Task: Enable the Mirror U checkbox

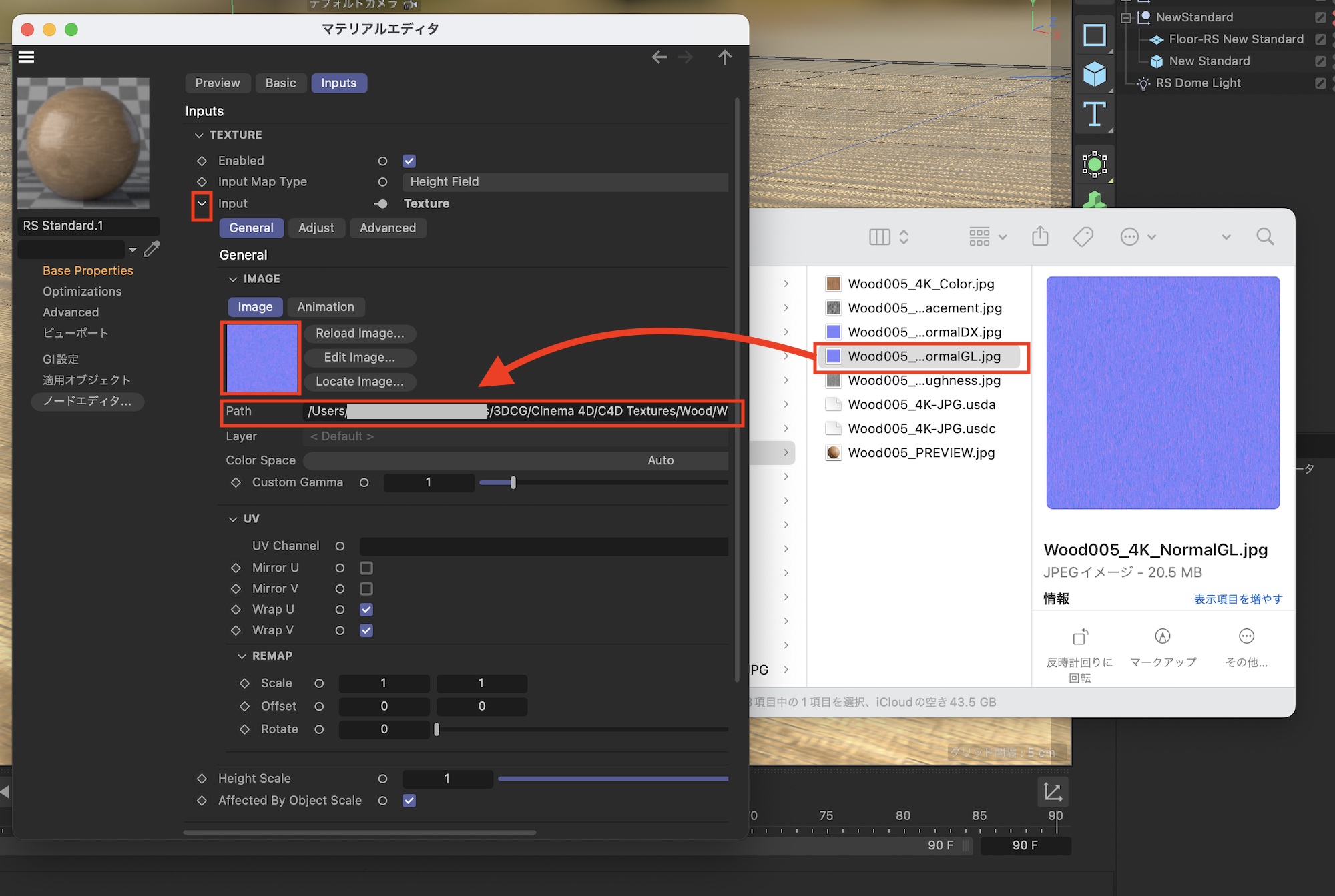Action: [x=366, y=568]
